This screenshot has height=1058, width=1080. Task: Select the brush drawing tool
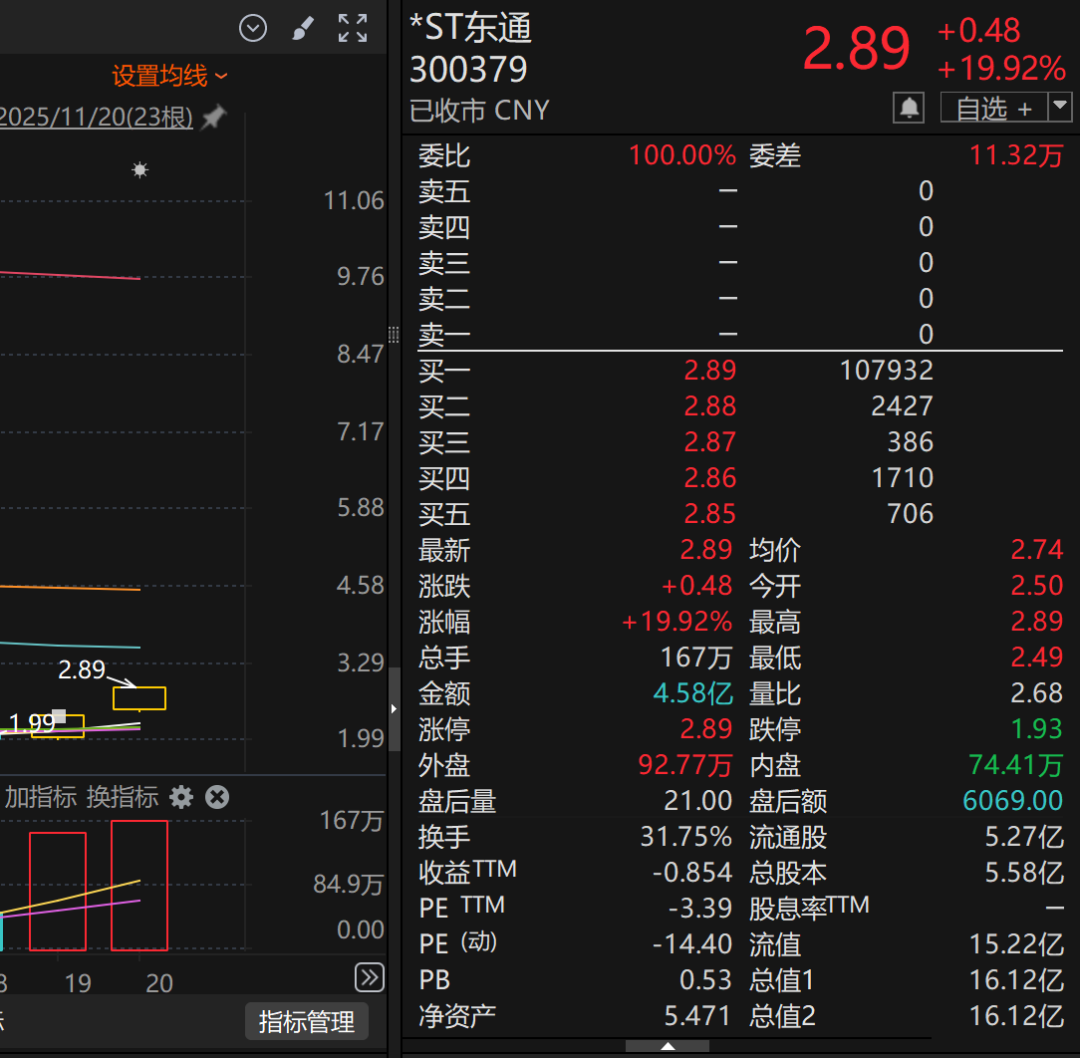coord(303,28)
